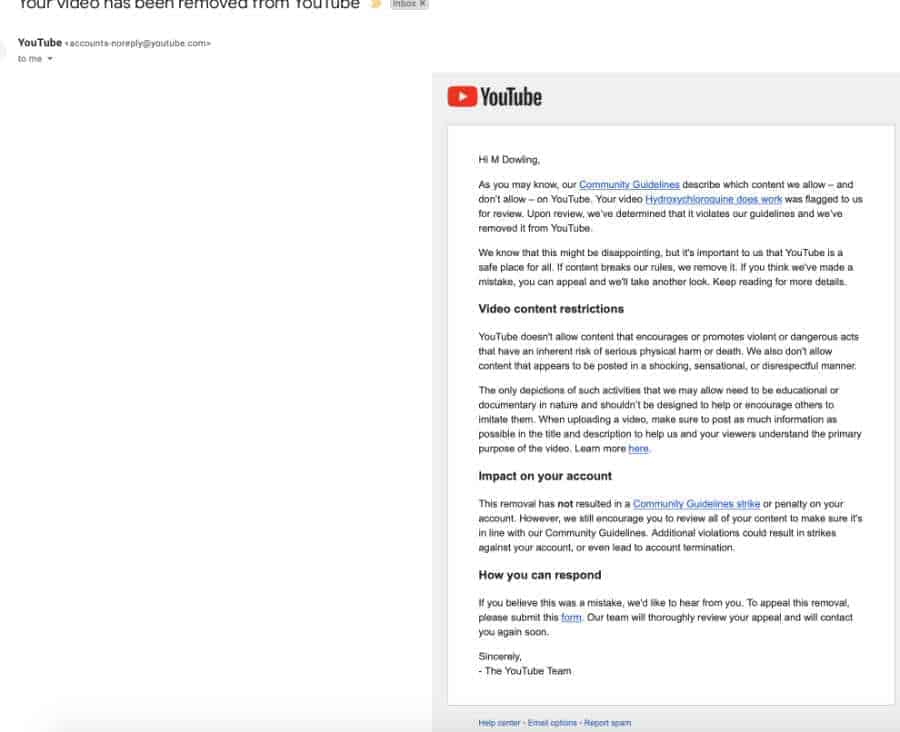Click the 'Impact on your account' heading
The width and height of the screenshot is (900, 732).
[545, 476]
